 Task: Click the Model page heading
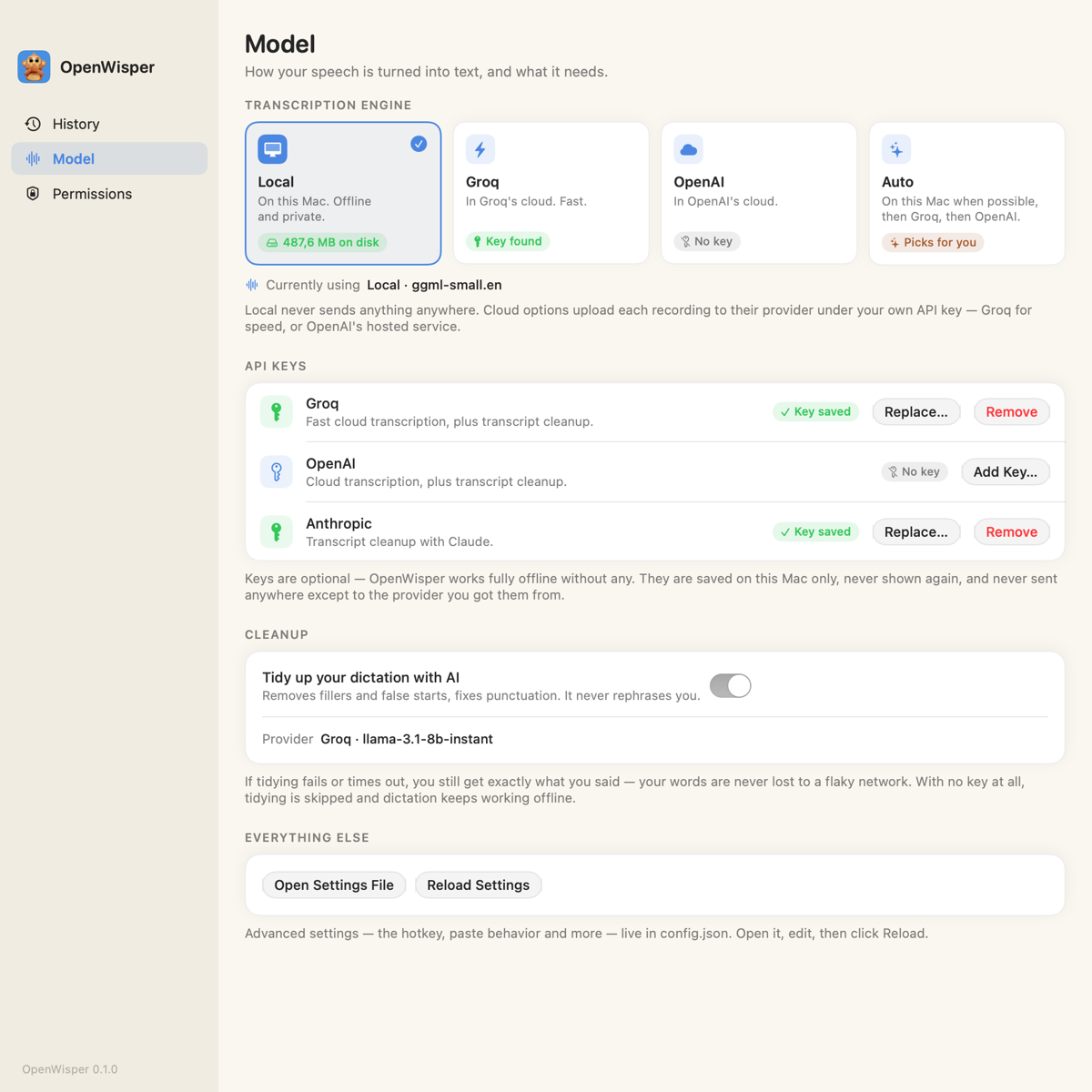click(280, 44)
